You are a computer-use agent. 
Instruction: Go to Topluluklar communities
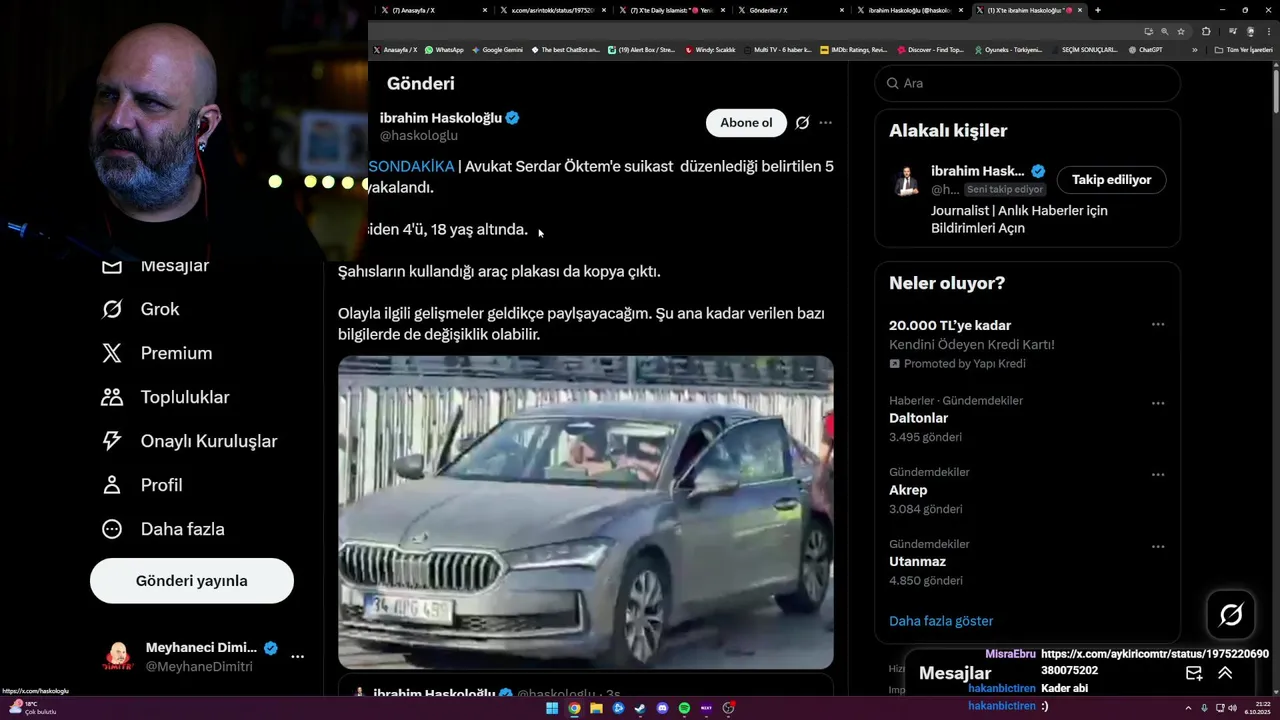pyautogui.click(x=165, y=397)
